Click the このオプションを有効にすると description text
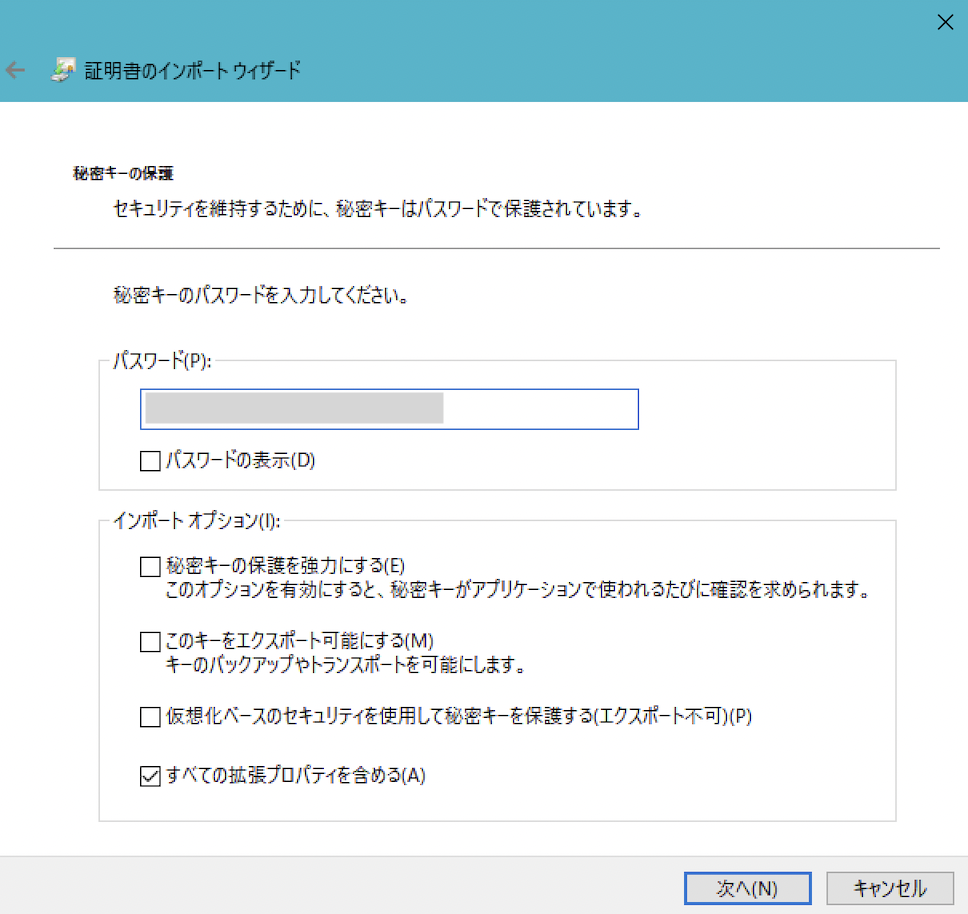This screenshot has height=914, width=968. coord(515,590)
